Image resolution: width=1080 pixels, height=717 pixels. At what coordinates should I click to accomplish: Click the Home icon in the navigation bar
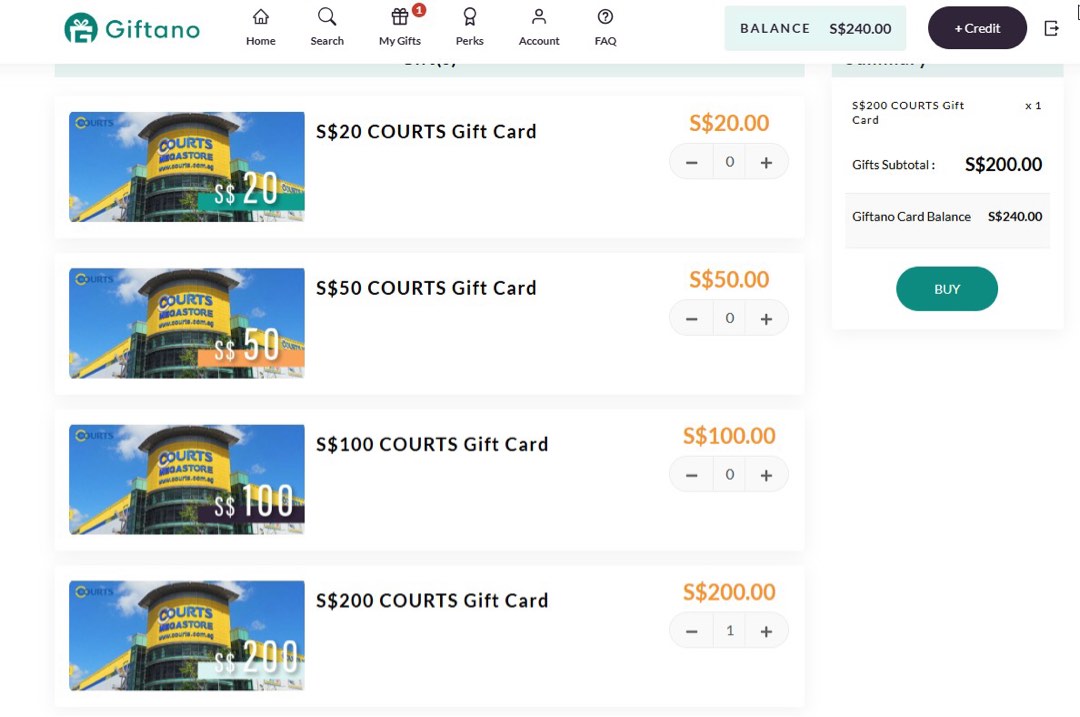coord(260,17)
